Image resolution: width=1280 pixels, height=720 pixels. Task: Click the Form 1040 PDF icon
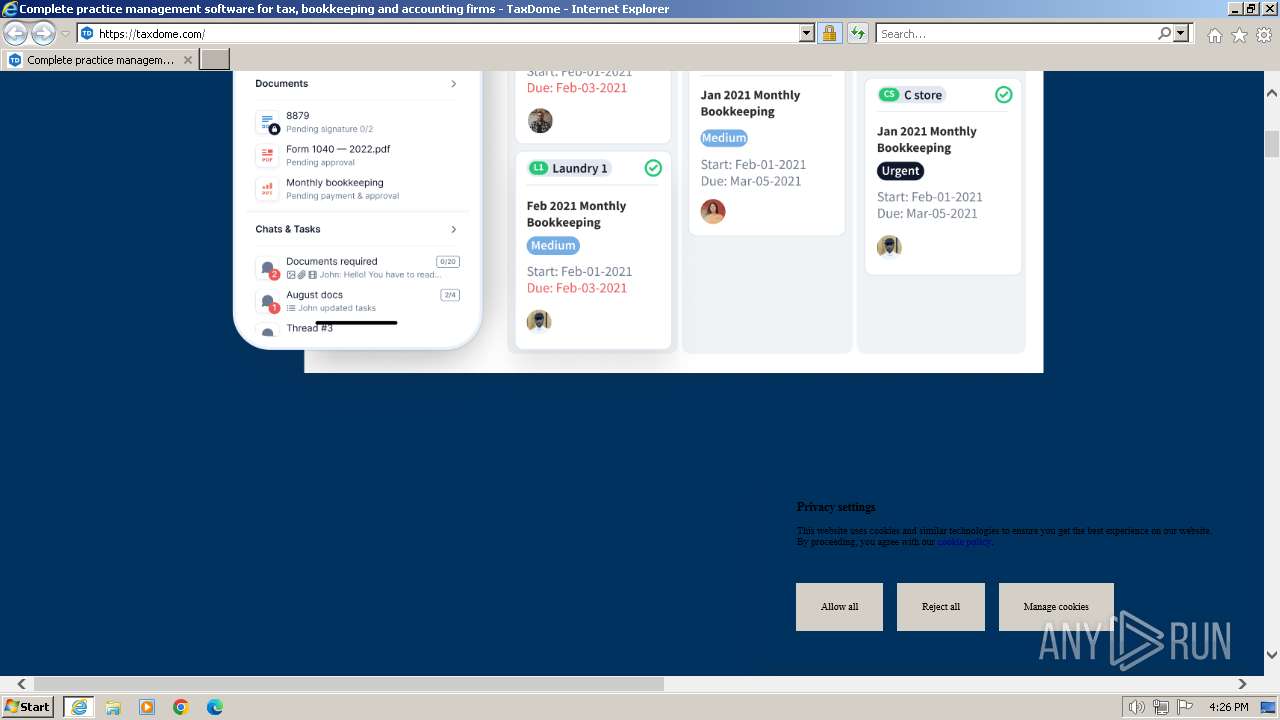267,155
